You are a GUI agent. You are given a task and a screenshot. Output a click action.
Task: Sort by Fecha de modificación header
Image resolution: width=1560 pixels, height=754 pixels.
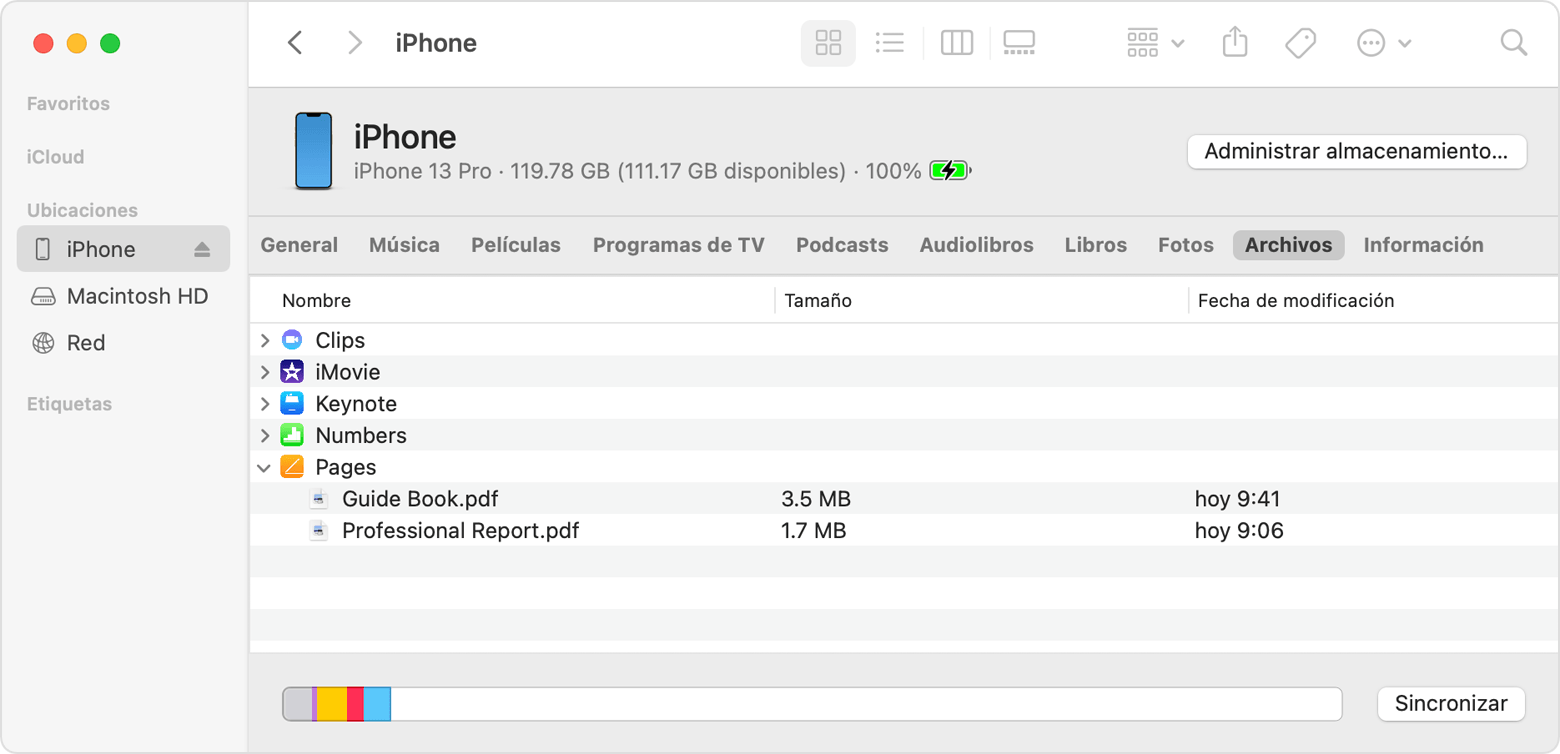(x=1296, y=300)
